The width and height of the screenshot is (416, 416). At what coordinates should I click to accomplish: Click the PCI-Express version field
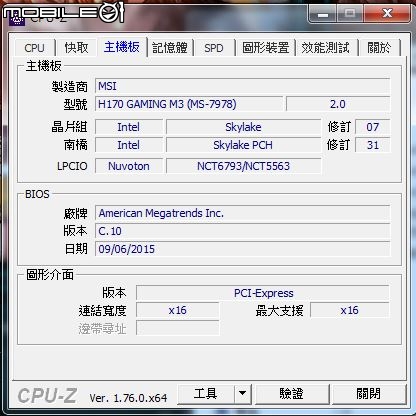(x=263, y=293)
